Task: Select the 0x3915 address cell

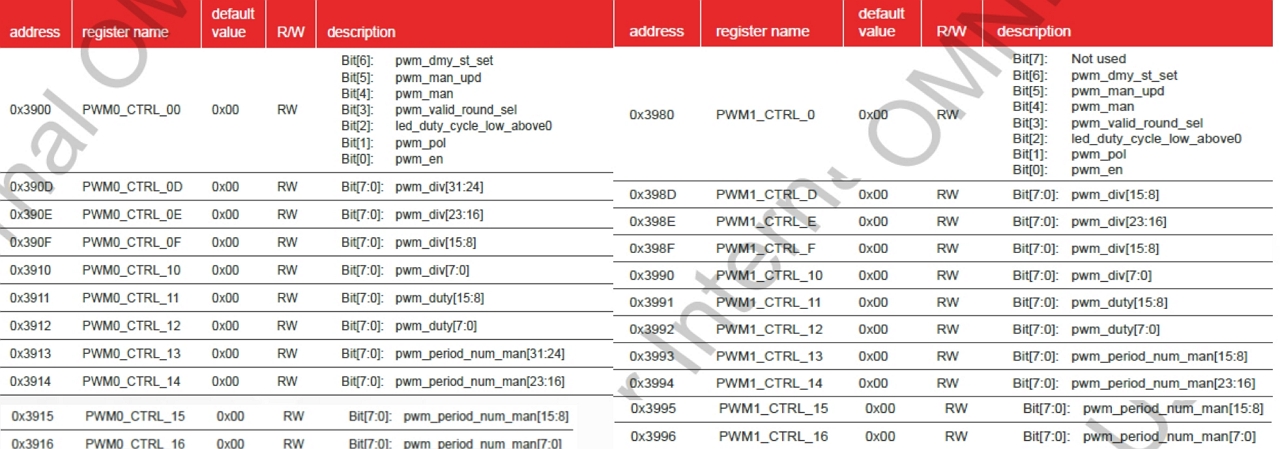Action: point(33,417)
